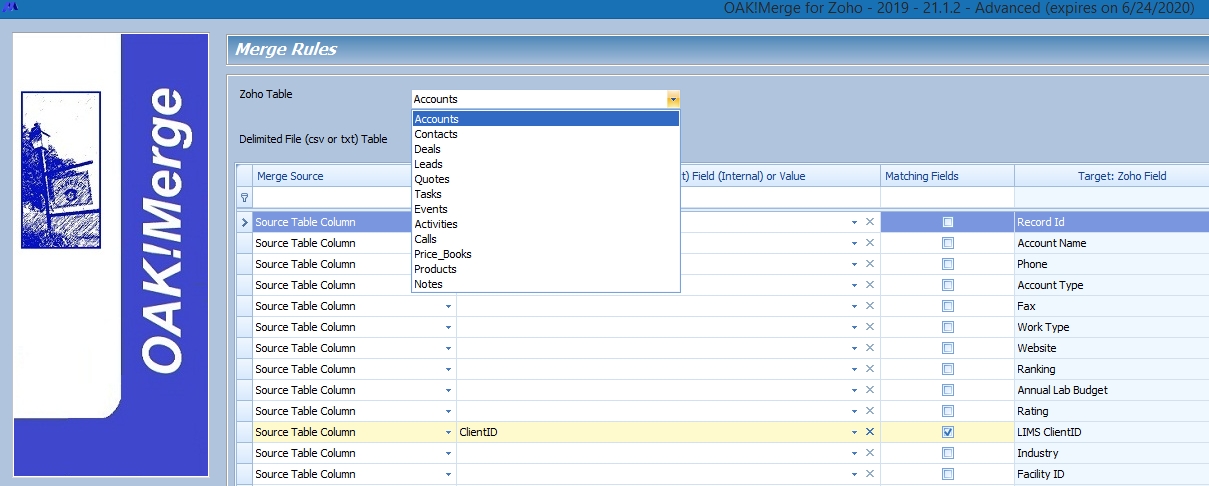Viewport: 1209px width, 486px height.
Task: Expand the field value dropdown in the Record Id row
Action: pyautogui.click(x=854, y=222)
